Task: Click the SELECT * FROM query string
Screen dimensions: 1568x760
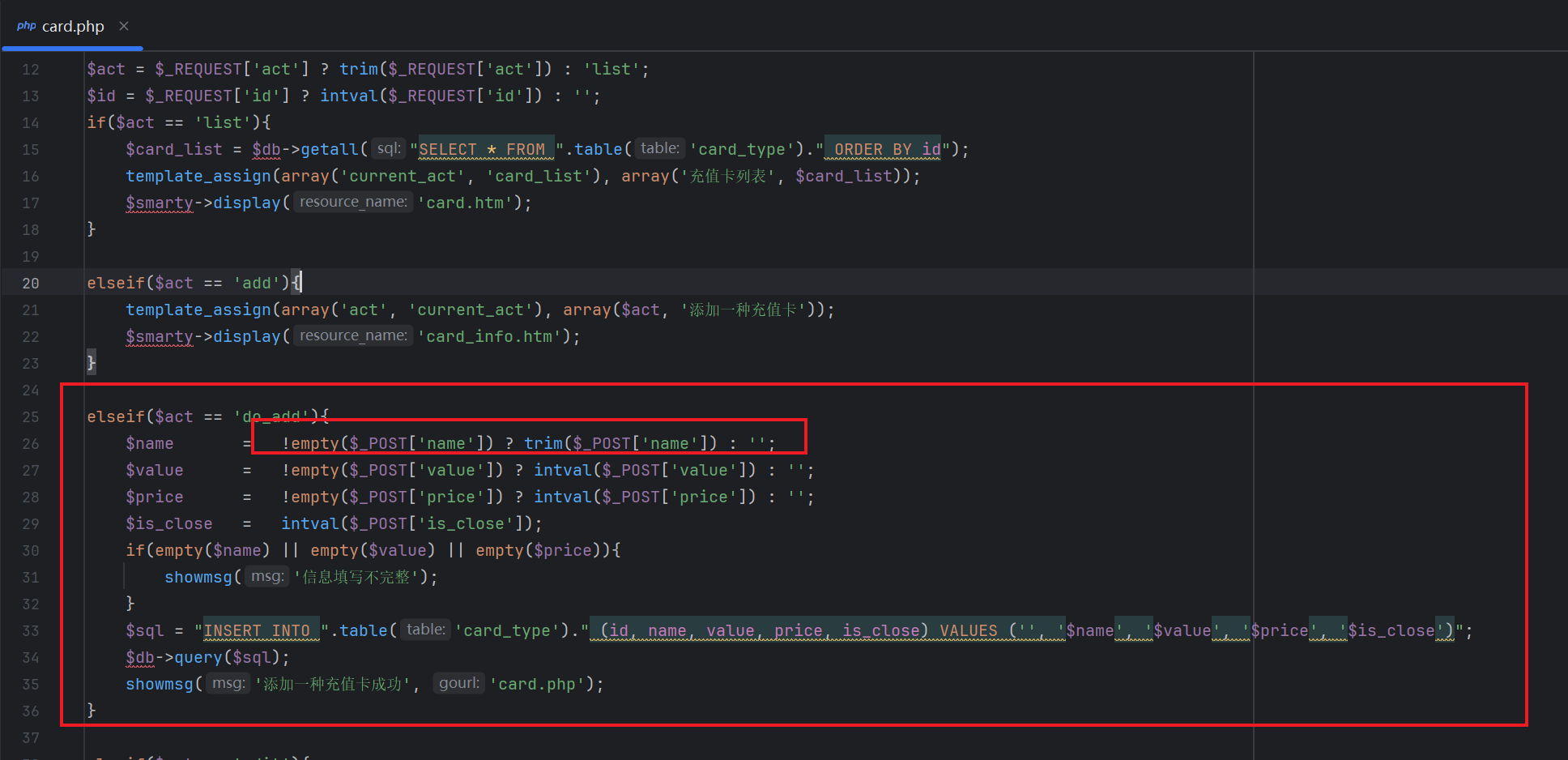Action: click(487, 150)
